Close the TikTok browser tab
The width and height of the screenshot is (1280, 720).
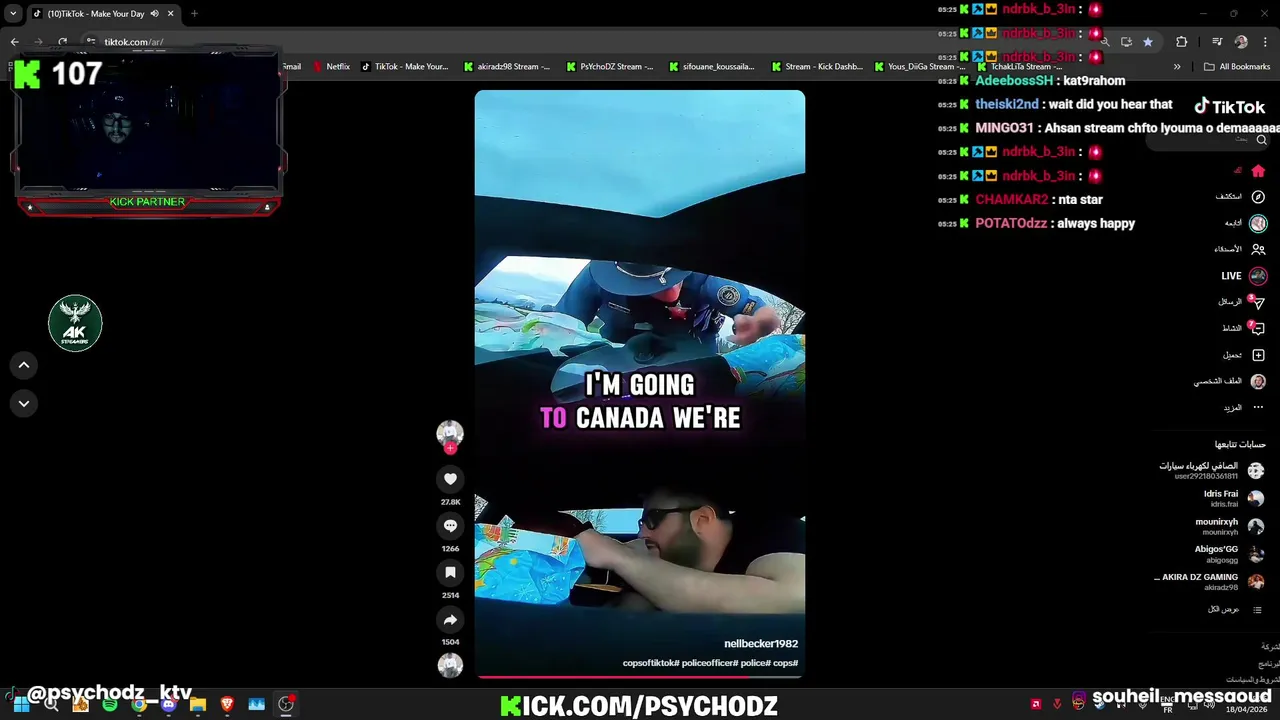[x=170, y=14]
